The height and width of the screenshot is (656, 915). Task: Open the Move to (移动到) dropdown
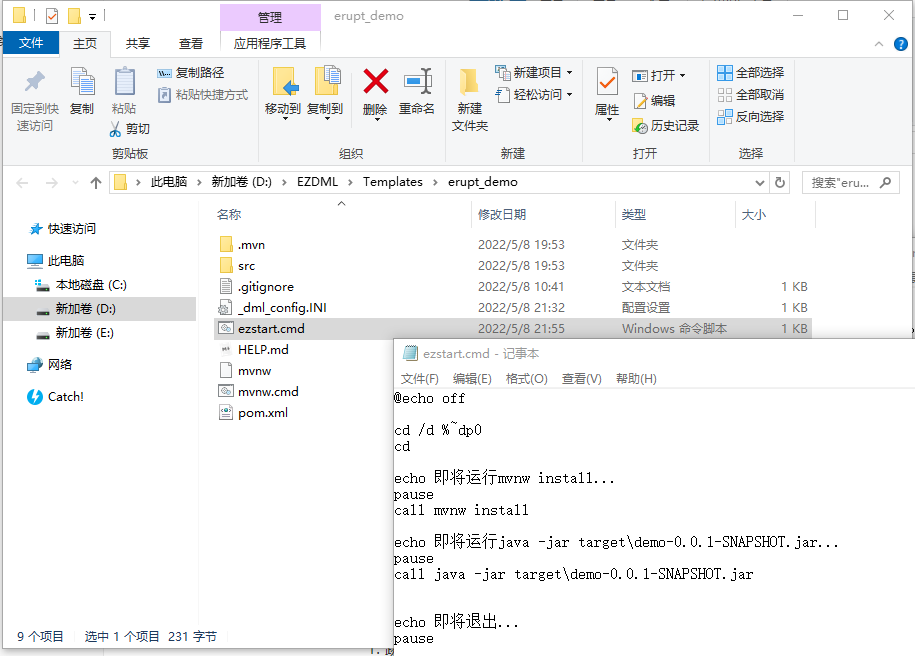(285, 118)
